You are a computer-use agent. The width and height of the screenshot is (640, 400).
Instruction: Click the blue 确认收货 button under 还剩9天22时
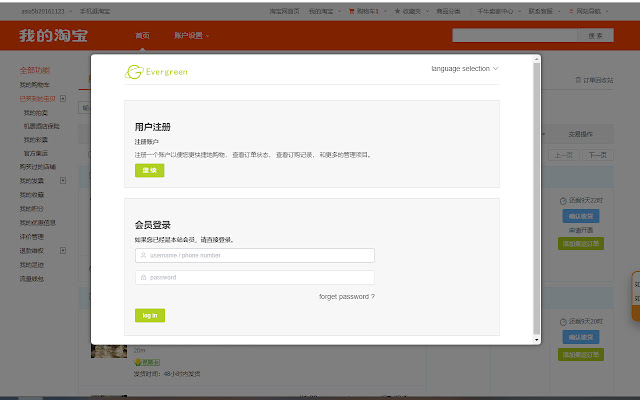pyautogui.click(x=581, y=216)
